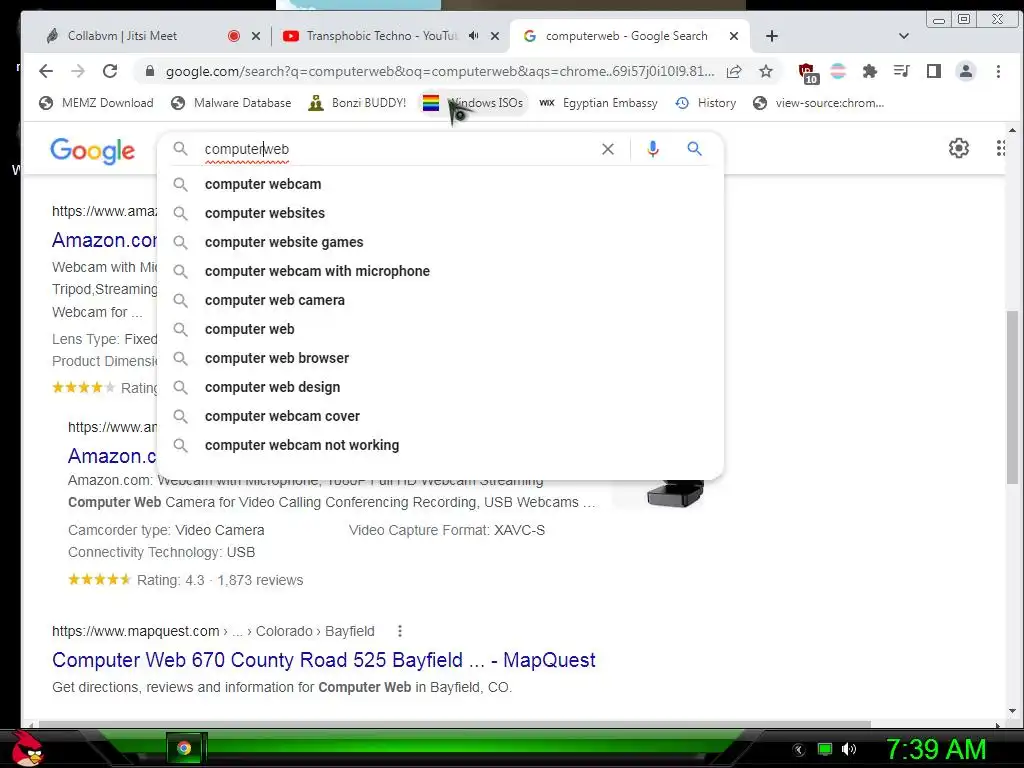Open the Angry Birds start button

click(x=28, y=748)
